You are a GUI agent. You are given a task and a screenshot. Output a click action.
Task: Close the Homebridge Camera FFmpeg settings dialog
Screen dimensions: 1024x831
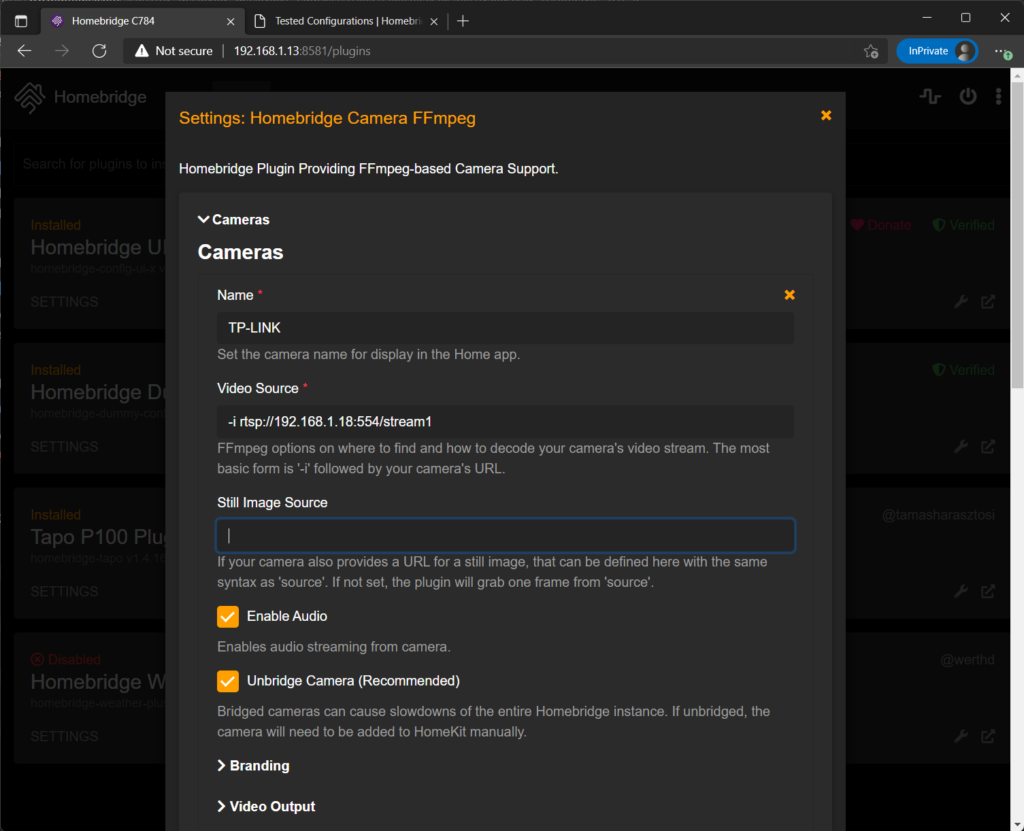coord(826,116)
